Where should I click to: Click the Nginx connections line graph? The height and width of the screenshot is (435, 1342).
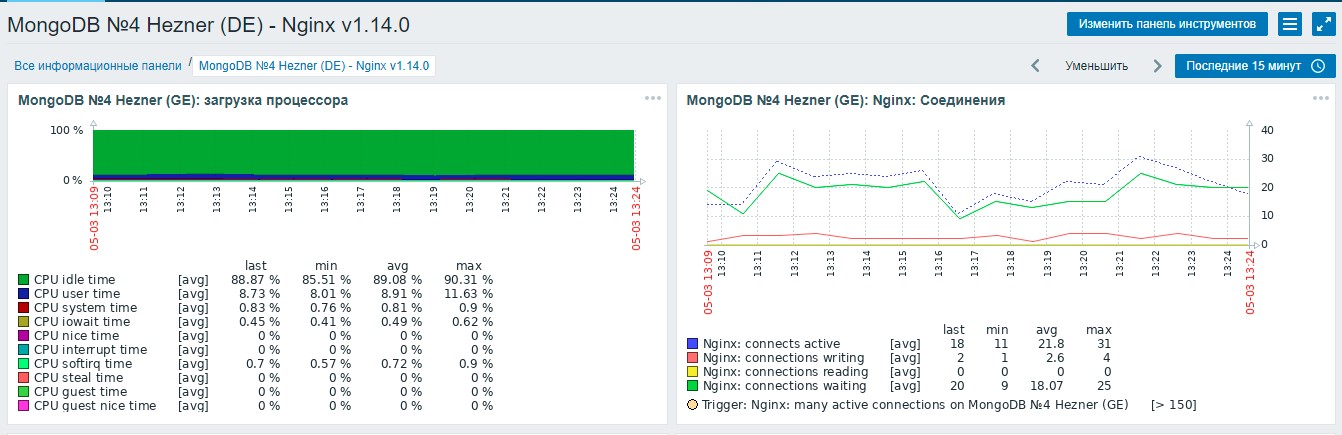(x=976, y=186)
